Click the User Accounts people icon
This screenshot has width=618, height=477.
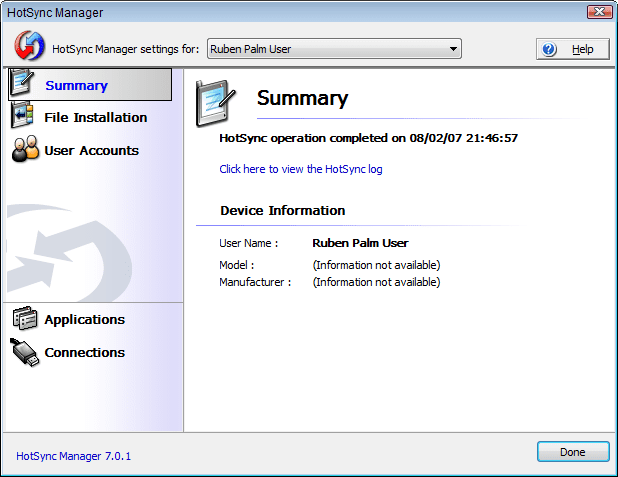point(25,149)
